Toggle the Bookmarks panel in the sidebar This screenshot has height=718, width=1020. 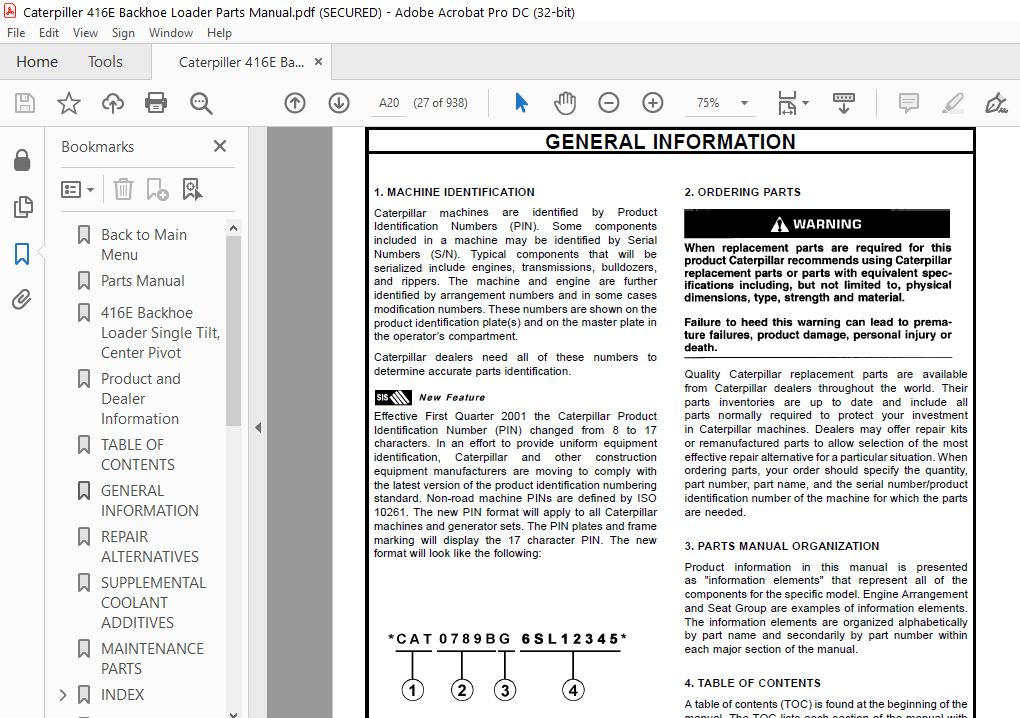21,254
